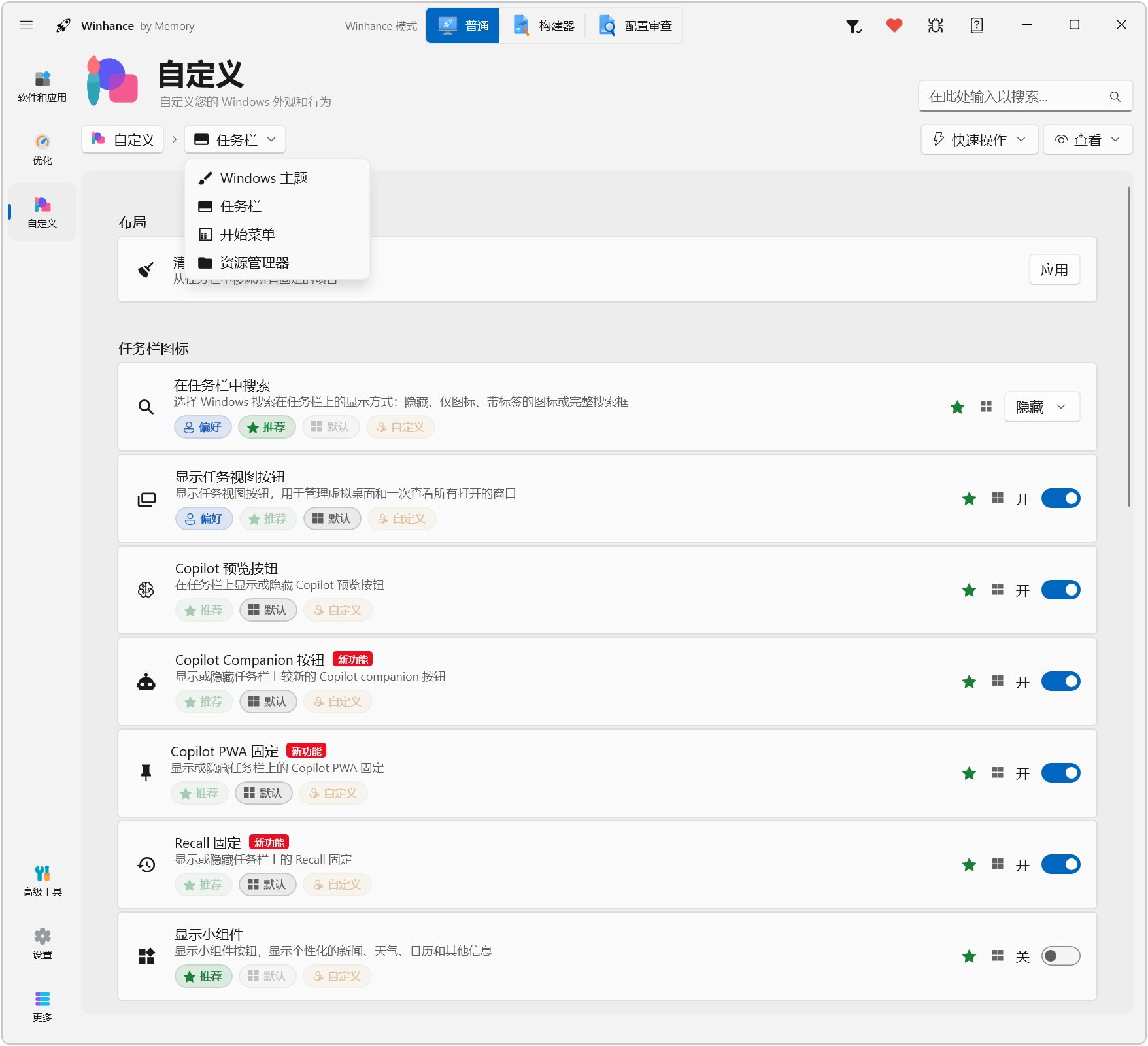The height and width of the screenshot is (1046, 1148).
Task: Select 开始菜单 from dropdown menu
Action: (x=277, y=234)
